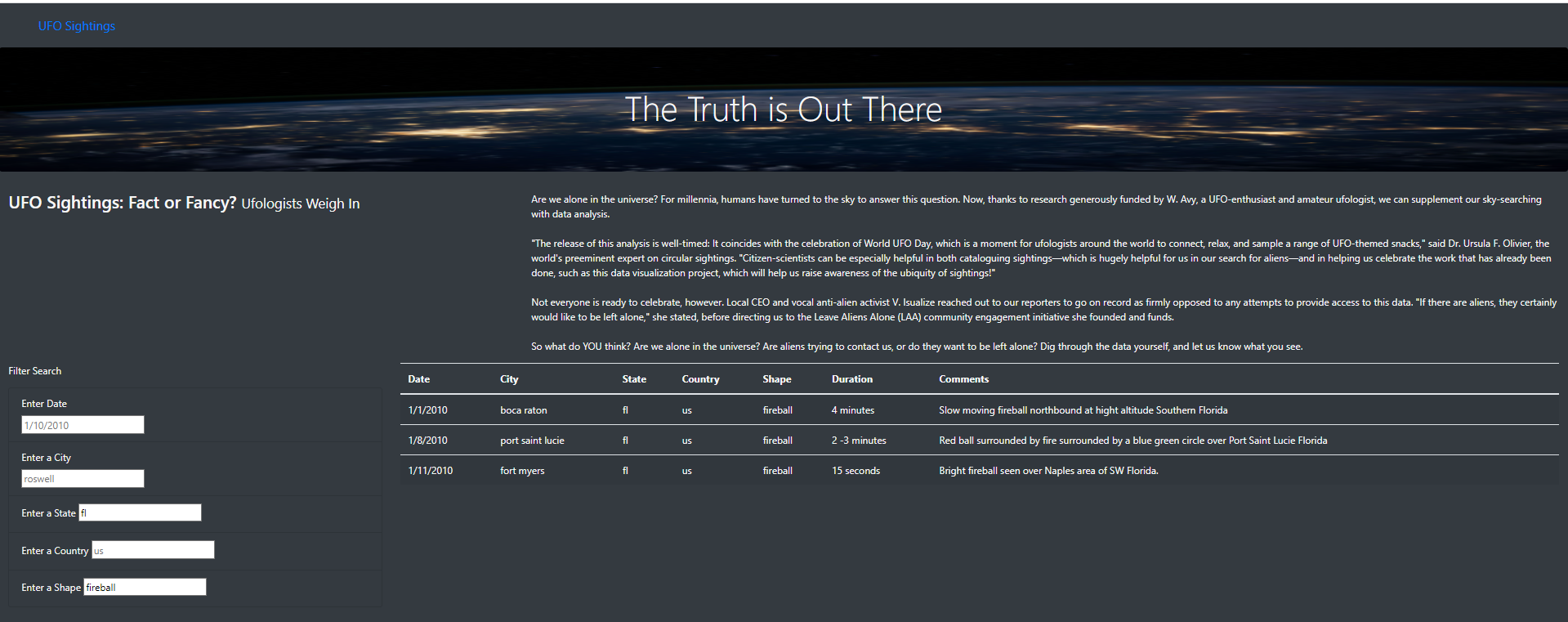The image size is (1568, 622).
Task: Click the port saint lucie city cell
Action: [x=532, y=441]
